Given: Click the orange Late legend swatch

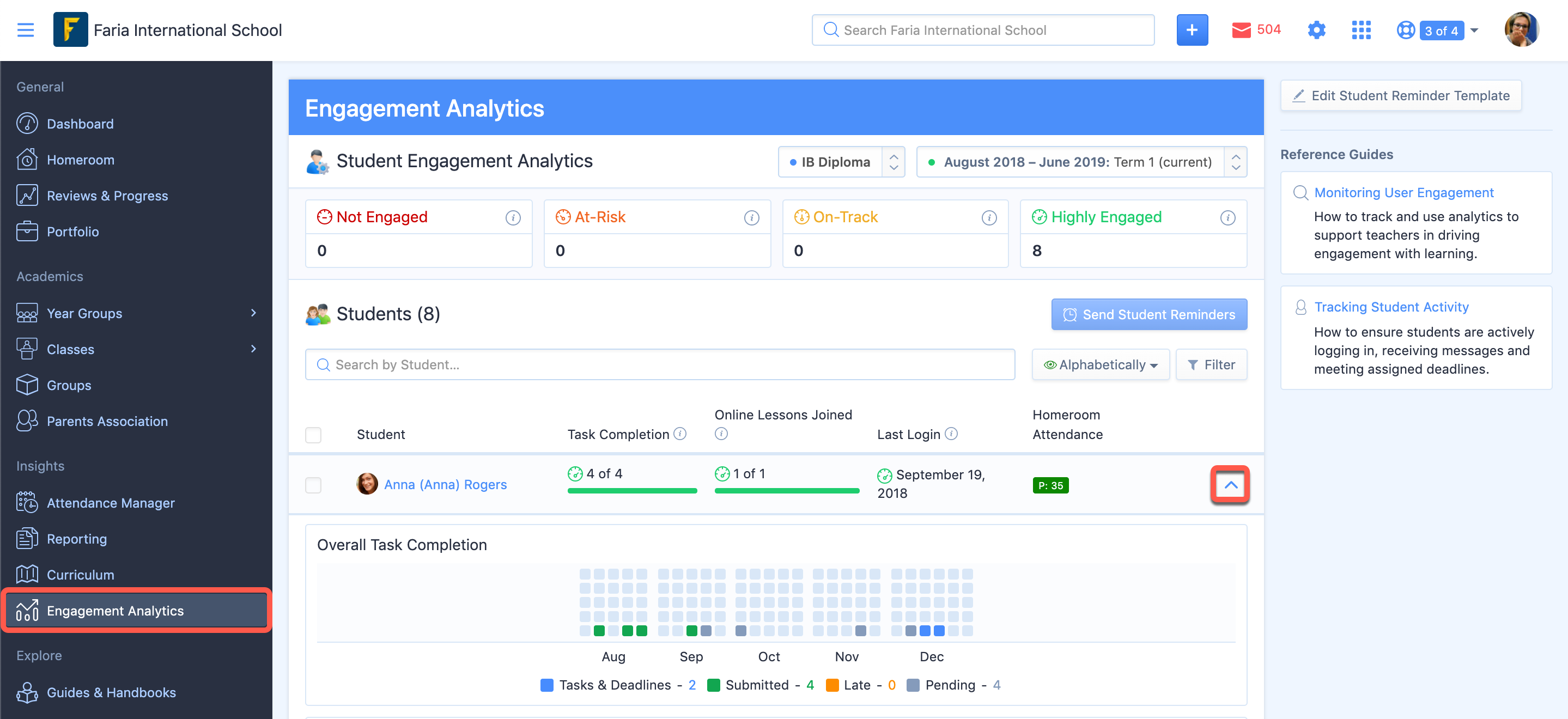Looking at the screenshot, I should click(x=831, y=685).
